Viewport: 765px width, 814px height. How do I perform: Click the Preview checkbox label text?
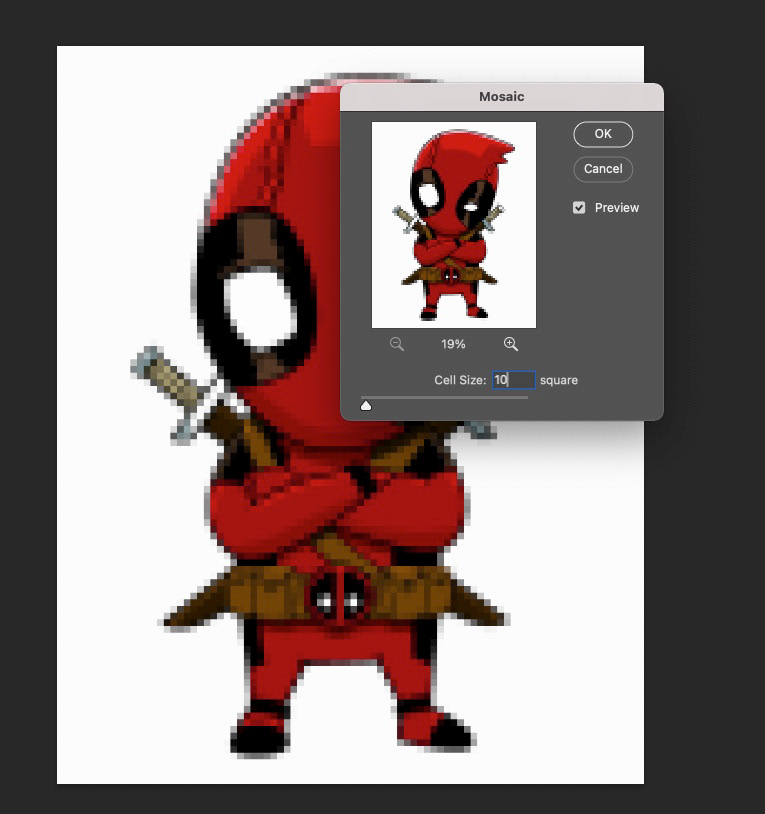[617, 208]
